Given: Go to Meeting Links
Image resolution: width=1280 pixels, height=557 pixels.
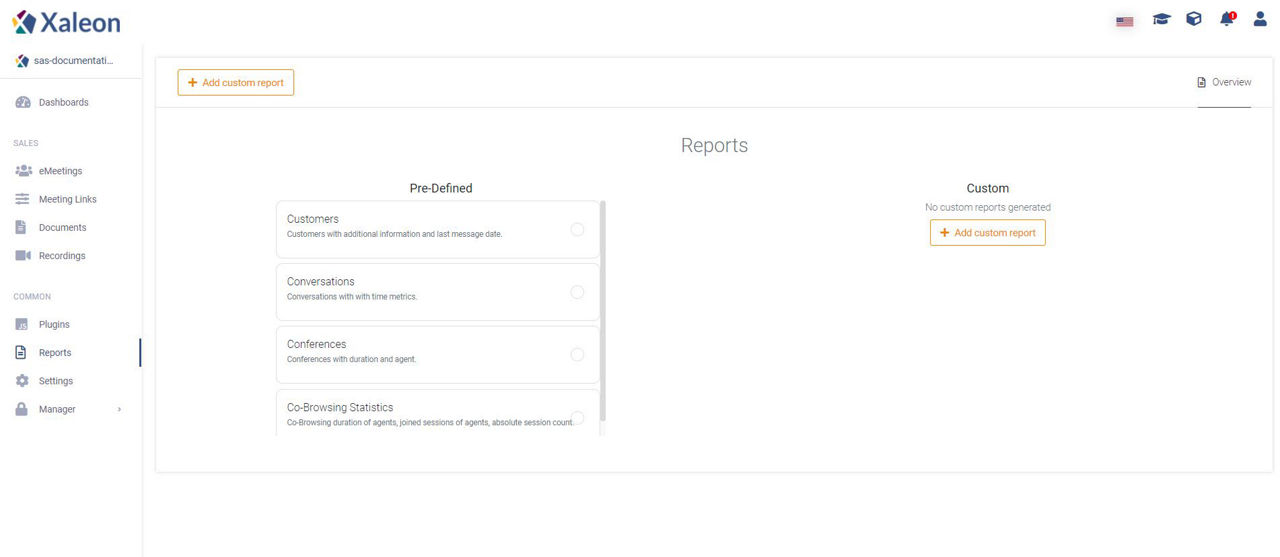Looking at the screenshot, I should click(70, 199).
